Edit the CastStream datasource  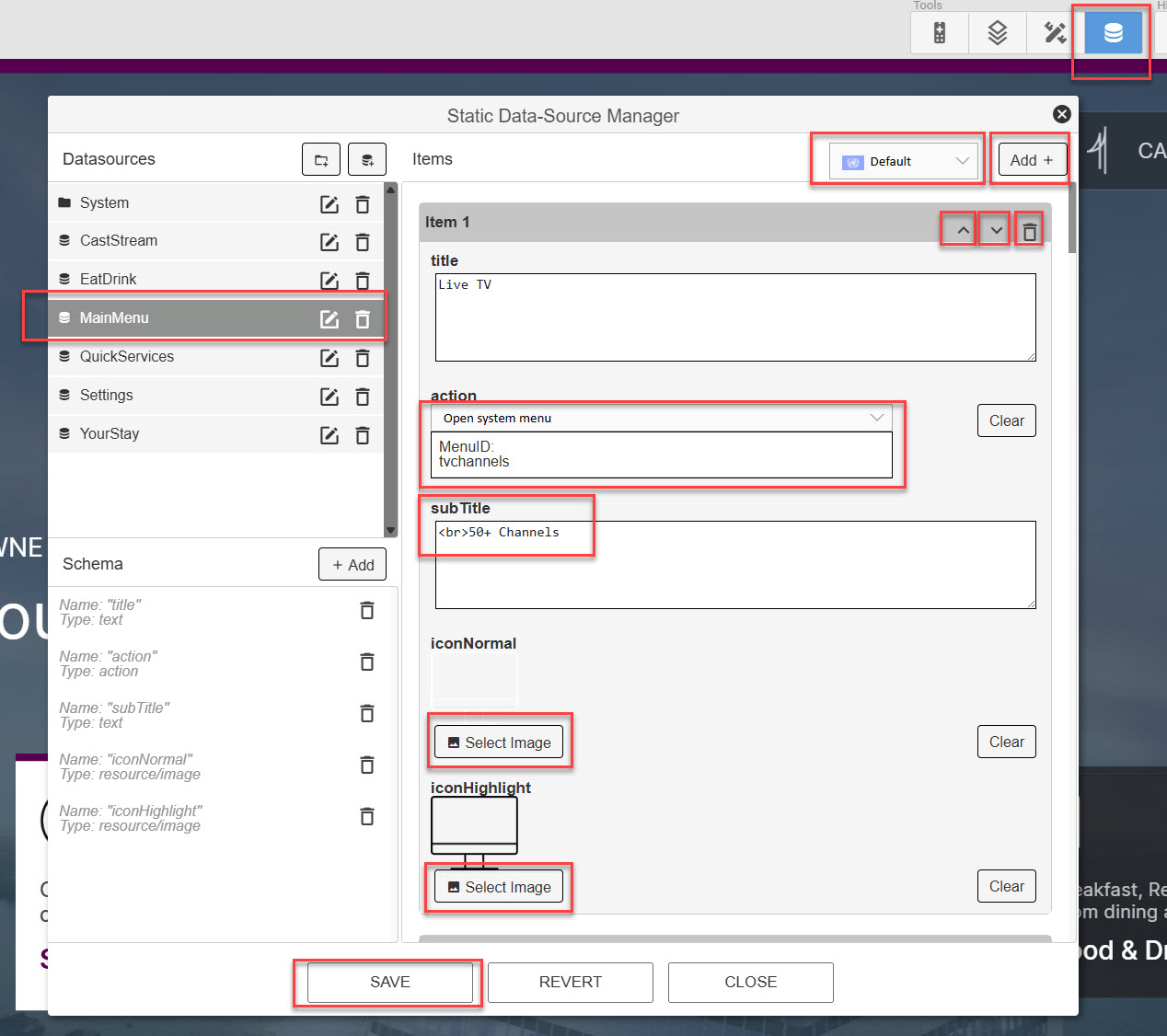click(x=329, y=242)
